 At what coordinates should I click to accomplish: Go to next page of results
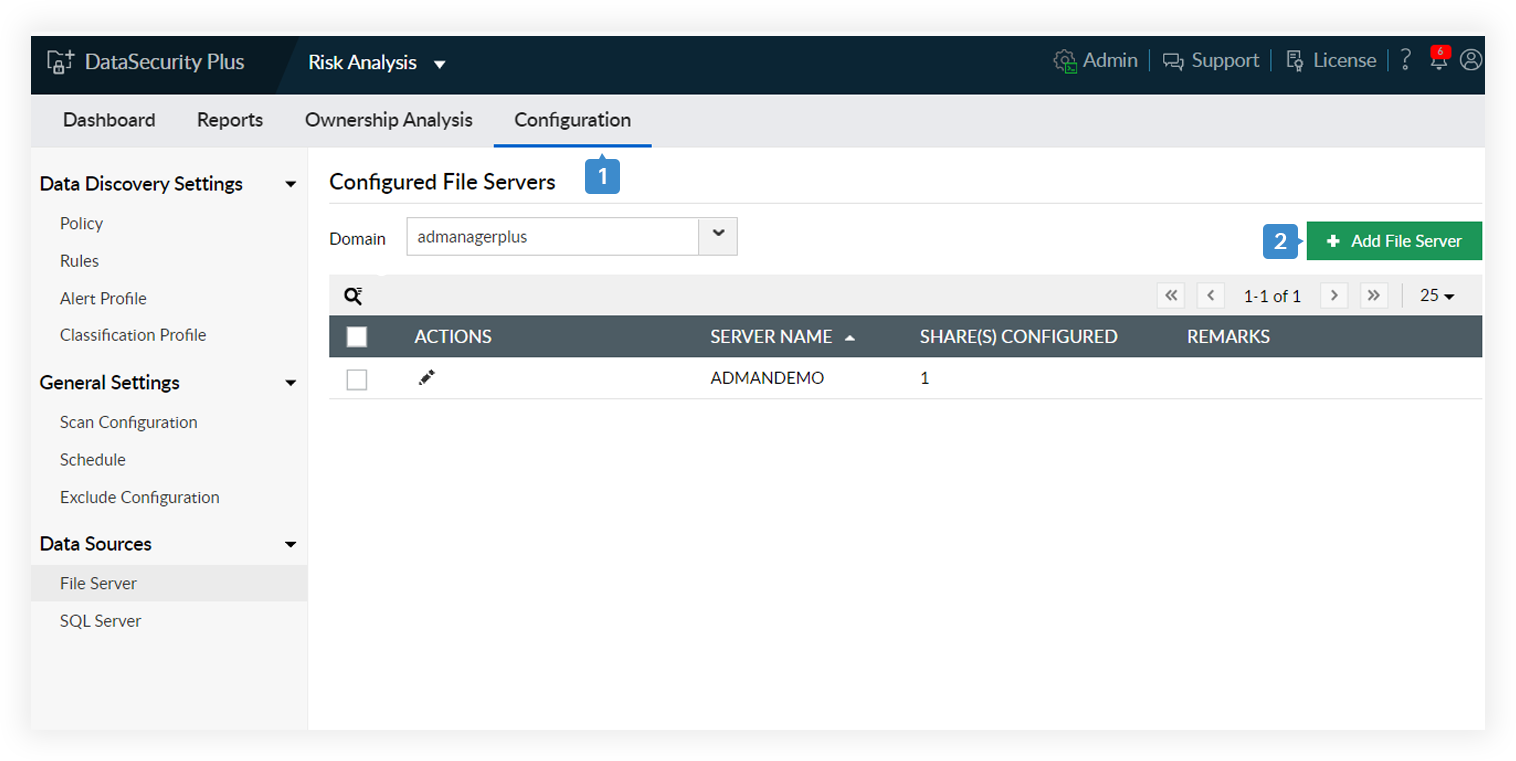[x=1334, y=295]
